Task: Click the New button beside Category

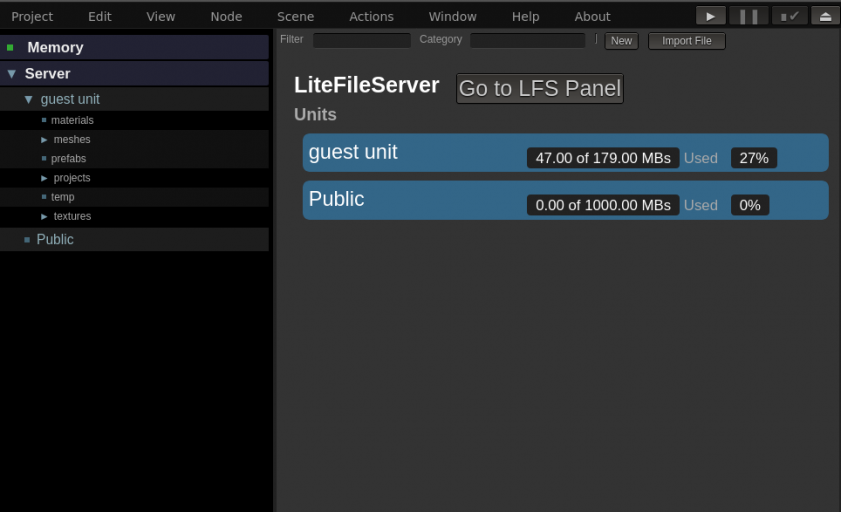Action: coord(621,41)
